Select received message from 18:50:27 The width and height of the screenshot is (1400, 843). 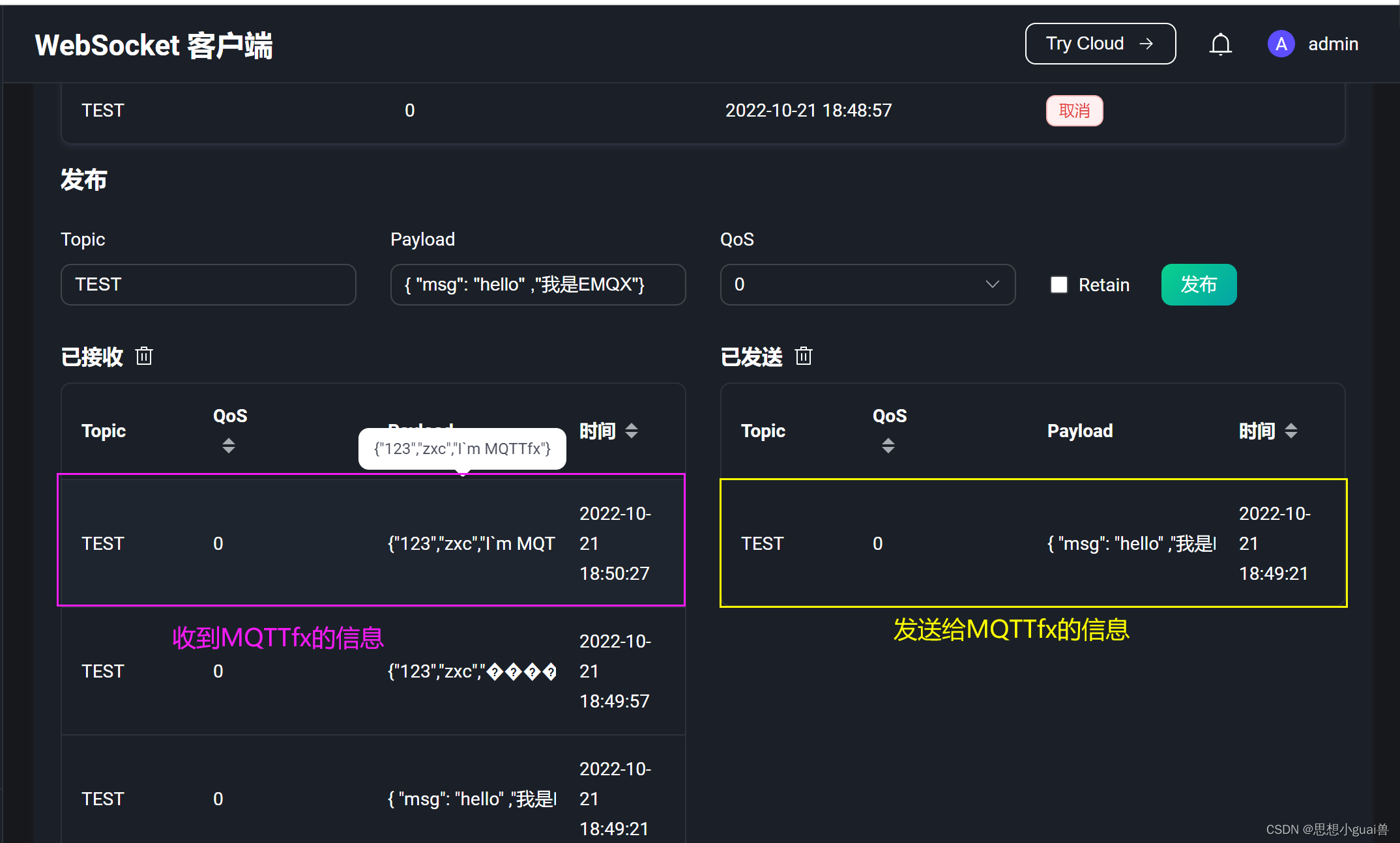pyautogui.click(x=372, y=543)
